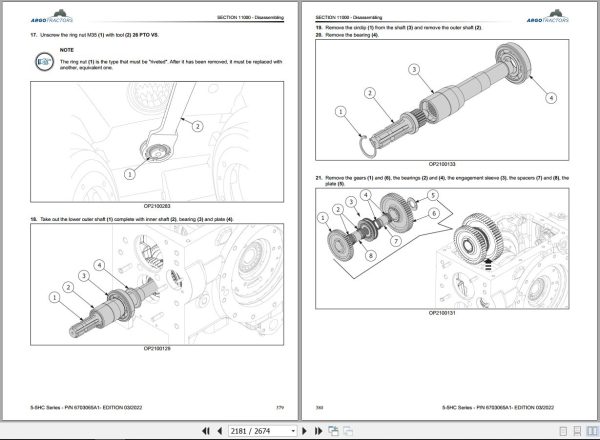Click the note symbol icon beside NOTE text

[x=44, y=62]
